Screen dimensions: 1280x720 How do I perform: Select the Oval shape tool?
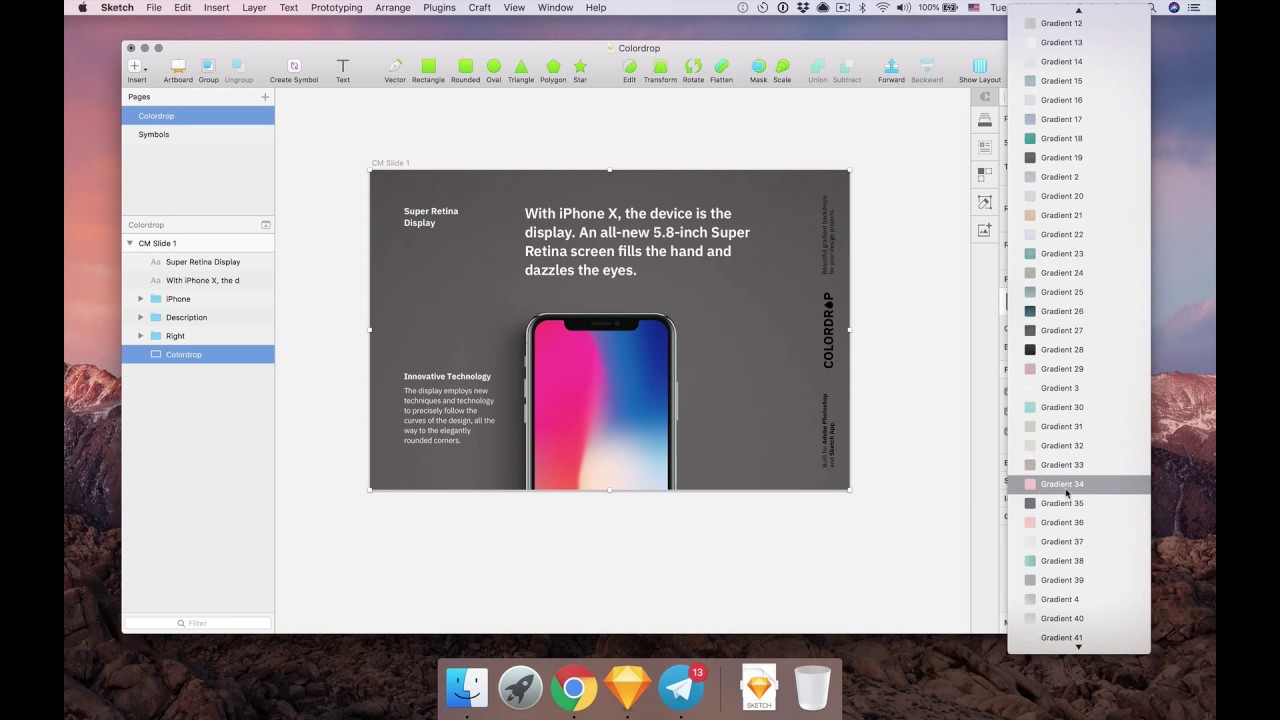point(493,67)
